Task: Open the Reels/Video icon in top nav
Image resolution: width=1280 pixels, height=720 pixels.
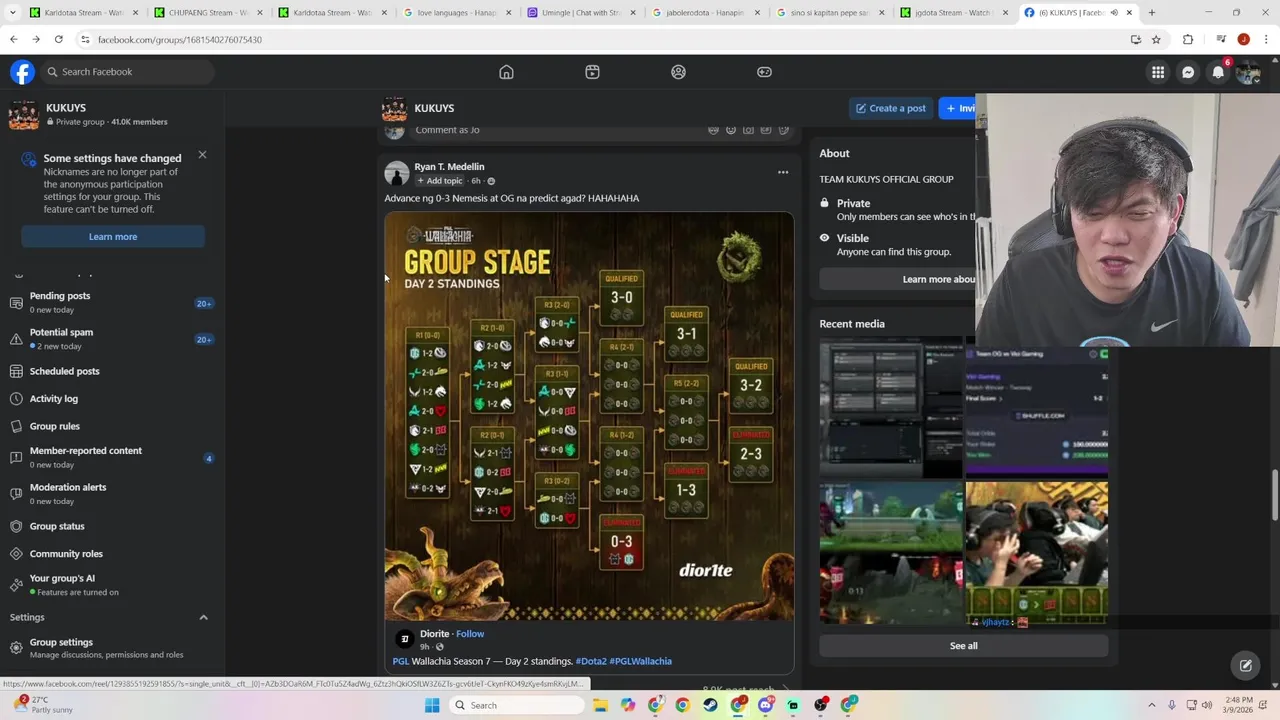Action: coord(592,72)
